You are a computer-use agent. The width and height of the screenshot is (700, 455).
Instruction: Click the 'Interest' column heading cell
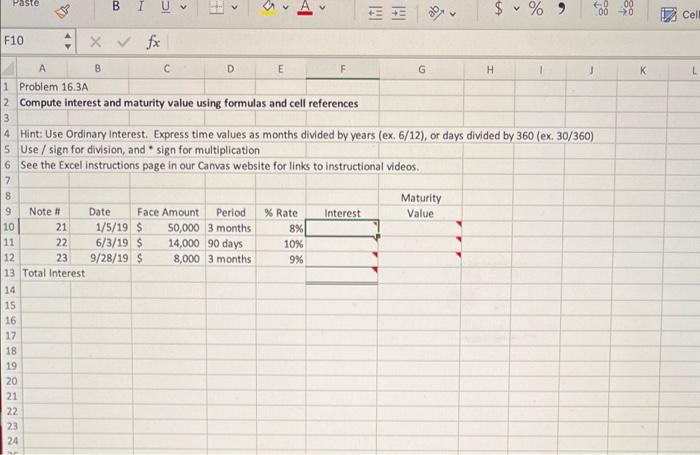(x=342, y=213)
